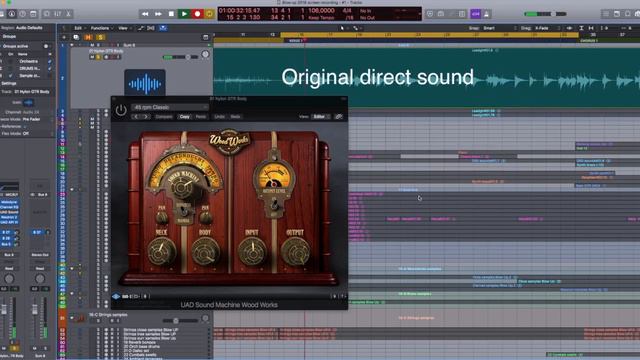Click the Rewind transport button

click(x=145, y=14)
